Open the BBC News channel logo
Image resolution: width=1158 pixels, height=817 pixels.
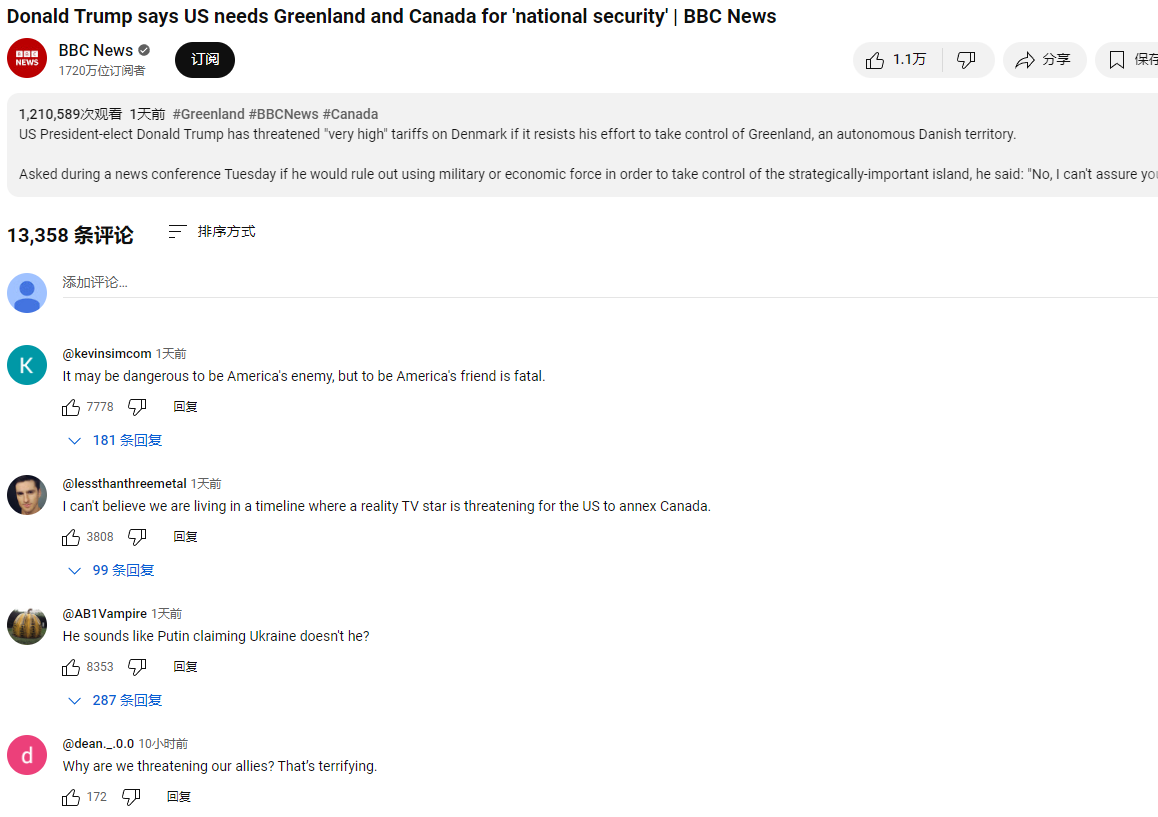[x=27, y=59]
